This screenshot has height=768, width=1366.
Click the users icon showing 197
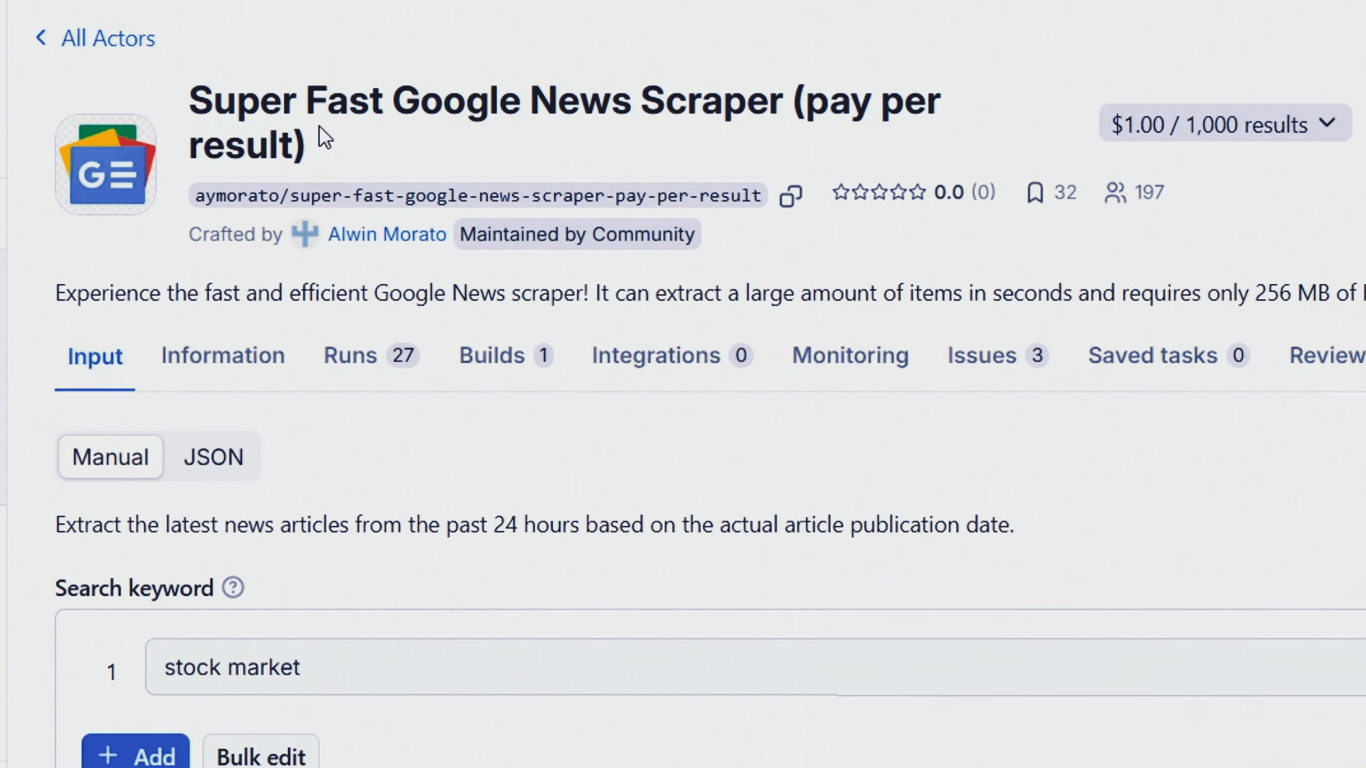[1115, 193]
